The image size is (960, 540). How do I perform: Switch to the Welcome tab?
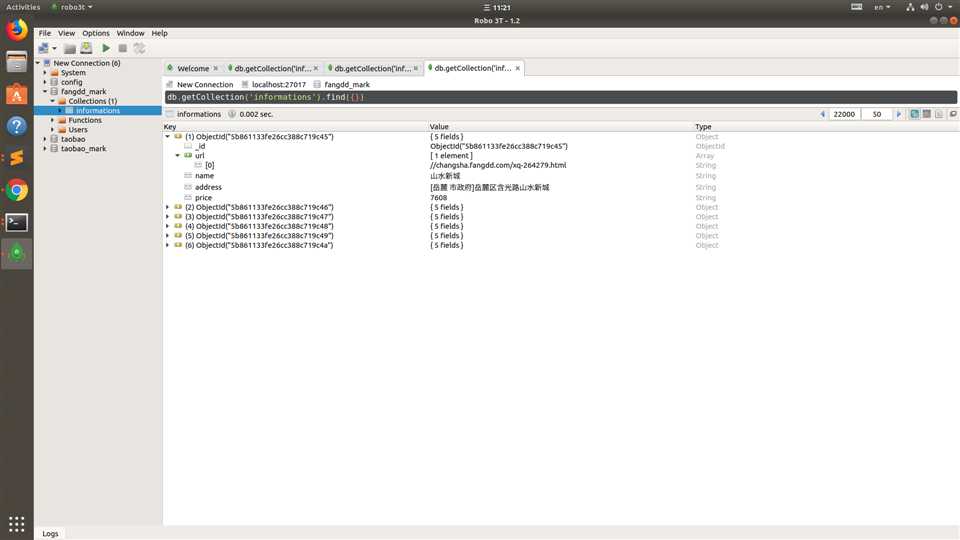pyautogui.click(x=193, y=68)
